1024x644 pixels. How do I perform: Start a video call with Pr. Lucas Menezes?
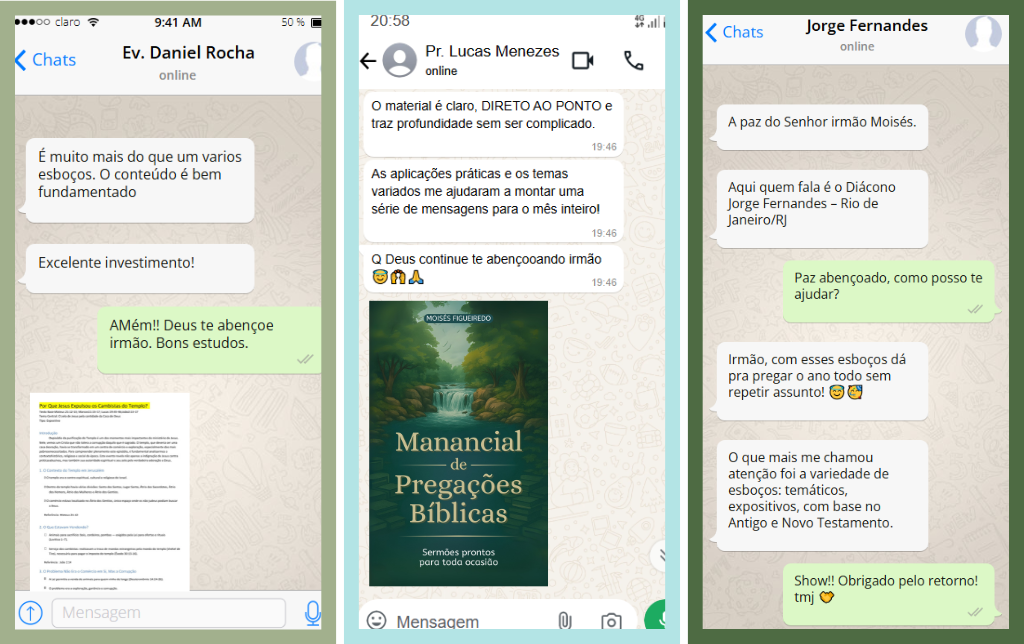pos(582,61)
